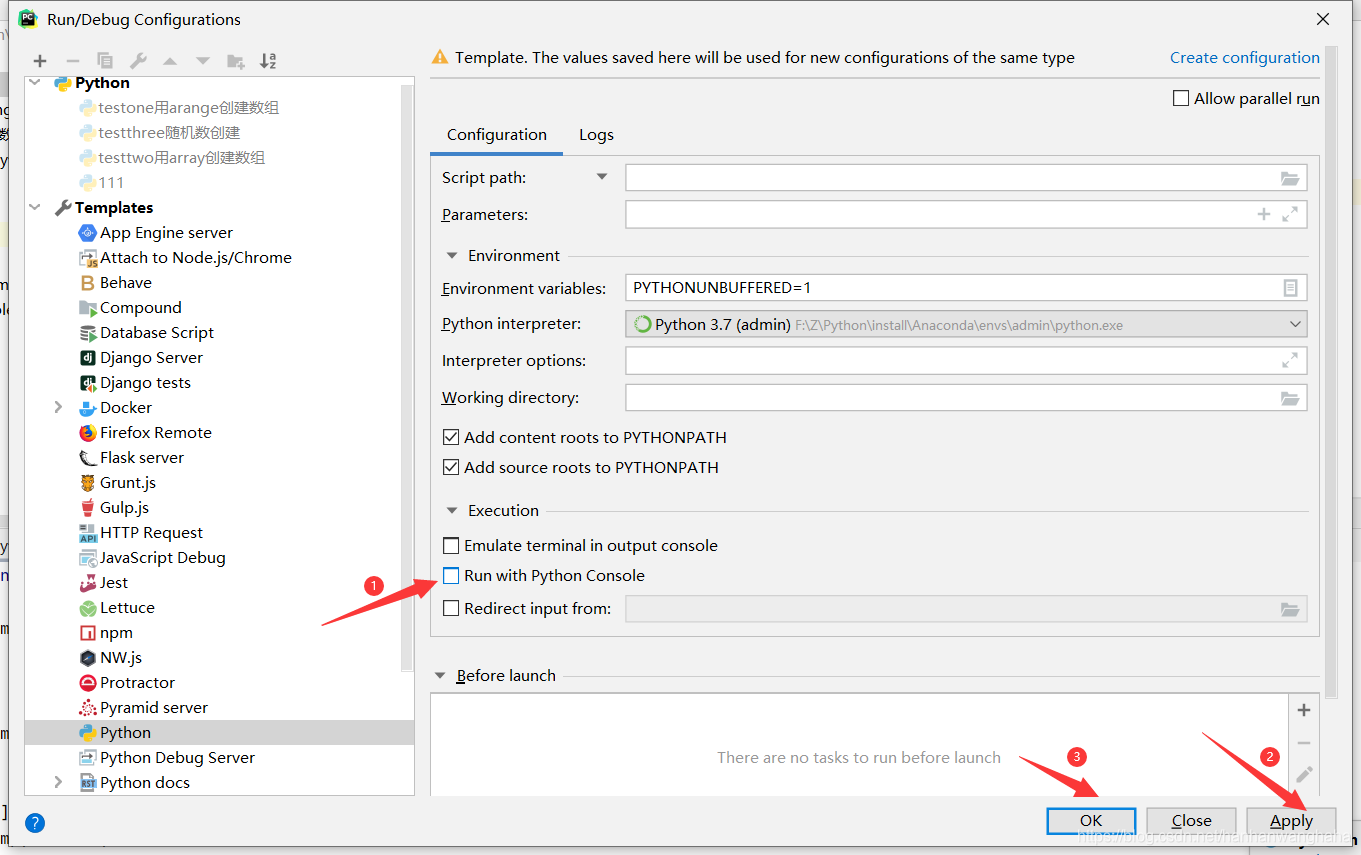Select Database Script template
1361x855 pixels.
[146, 332]
